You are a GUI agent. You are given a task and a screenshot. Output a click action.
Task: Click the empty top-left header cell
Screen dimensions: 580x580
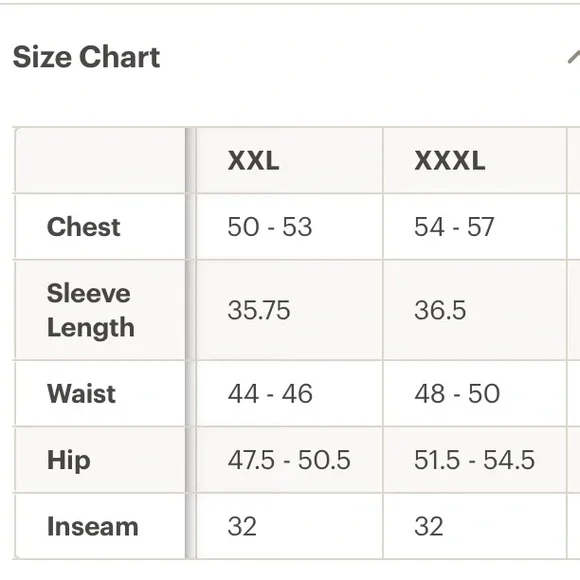(100, 160)
